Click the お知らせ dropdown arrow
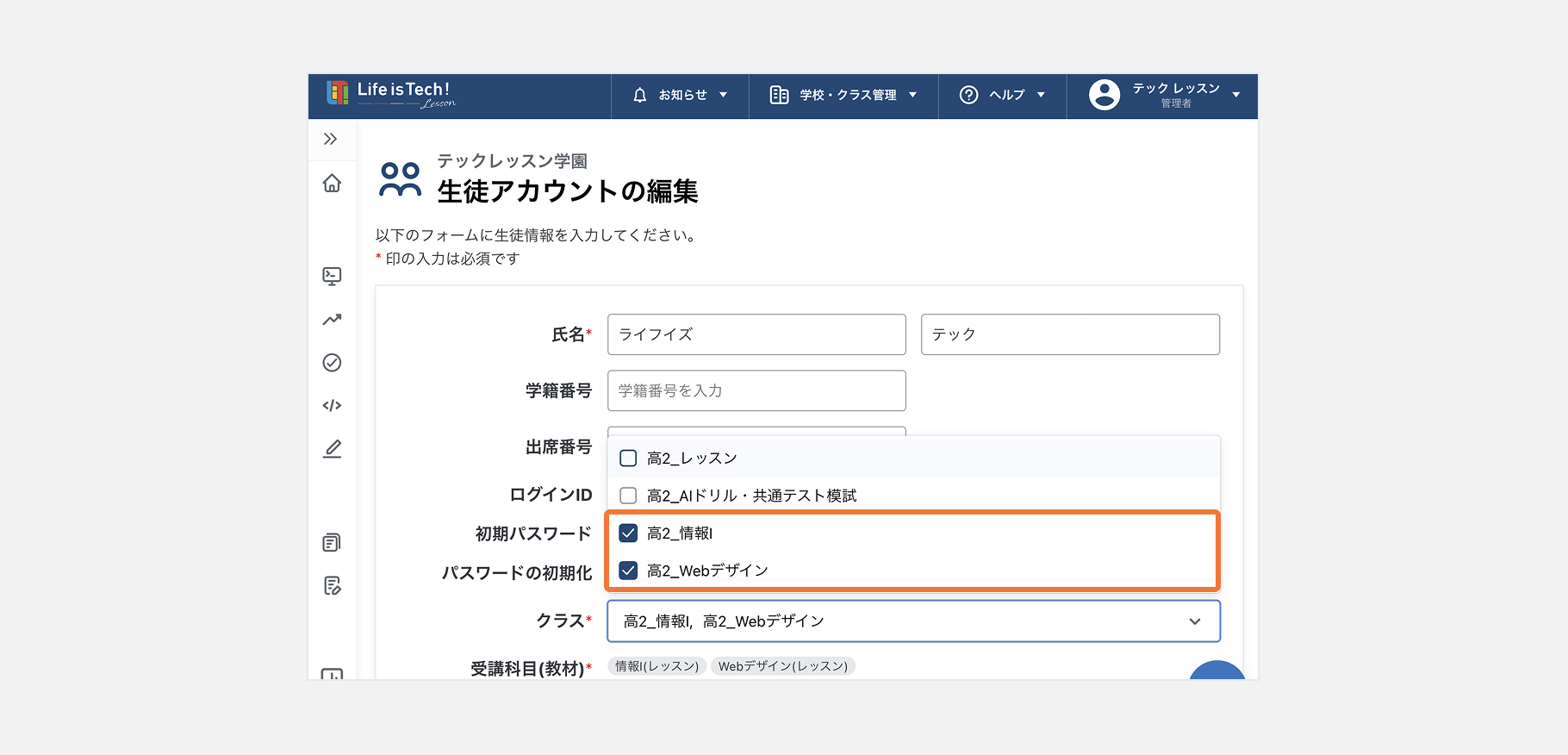Viewport: 1568px width, 755px height. [723, 95]
